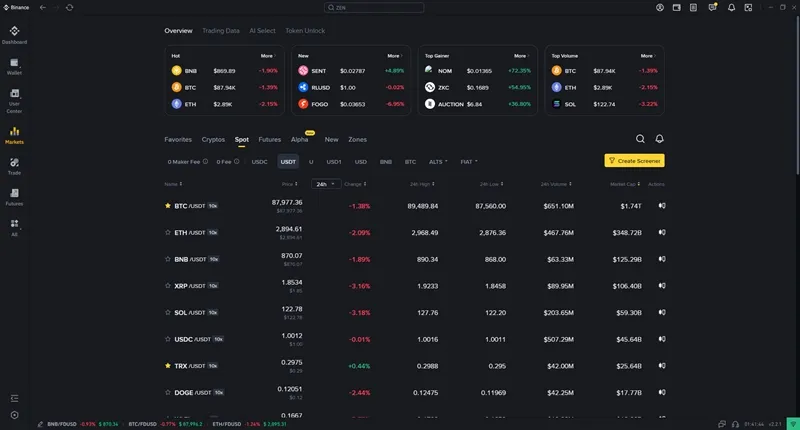Open the Wallet section in sidebar

tap(14, 66)
